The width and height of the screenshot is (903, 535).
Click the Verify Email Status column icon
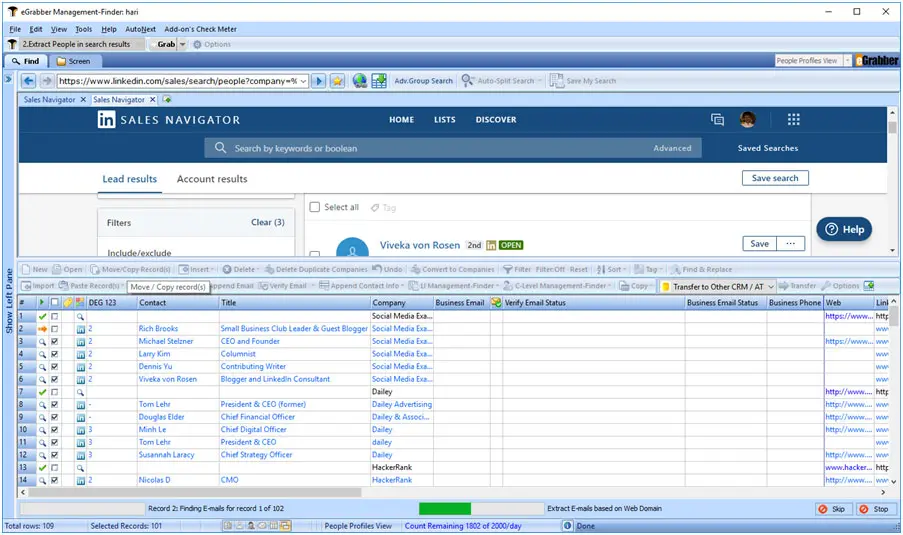pyautogui.click(x=496, y=303)
